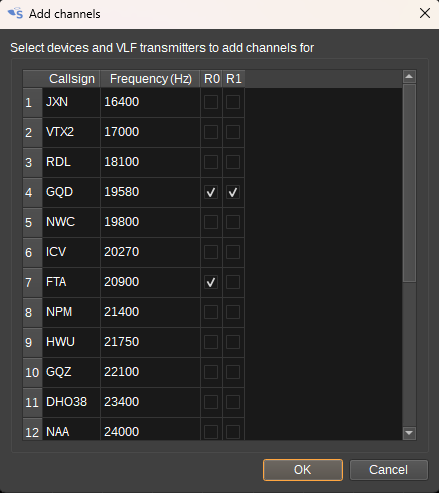
Task: Uncheck R1 for GQD transmitter
Action: (x=233, y=192)
